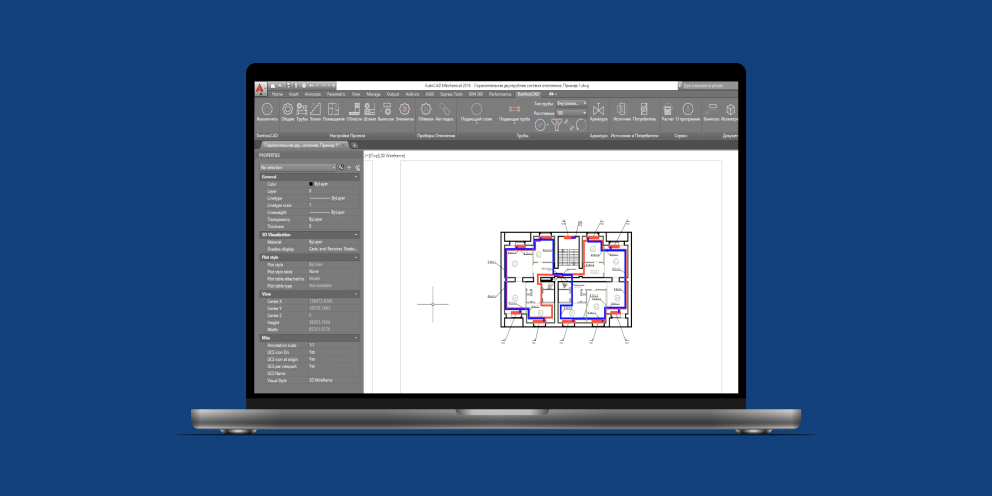Open the Элементы settings icon
This screenshot has width=992, height=496.
[404, 109]
